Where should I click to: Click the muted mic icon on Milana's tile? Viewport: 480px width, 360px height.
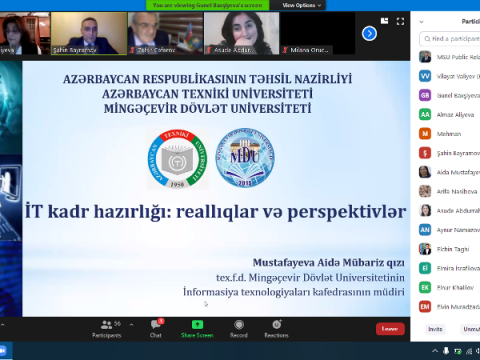click(285, 50)
